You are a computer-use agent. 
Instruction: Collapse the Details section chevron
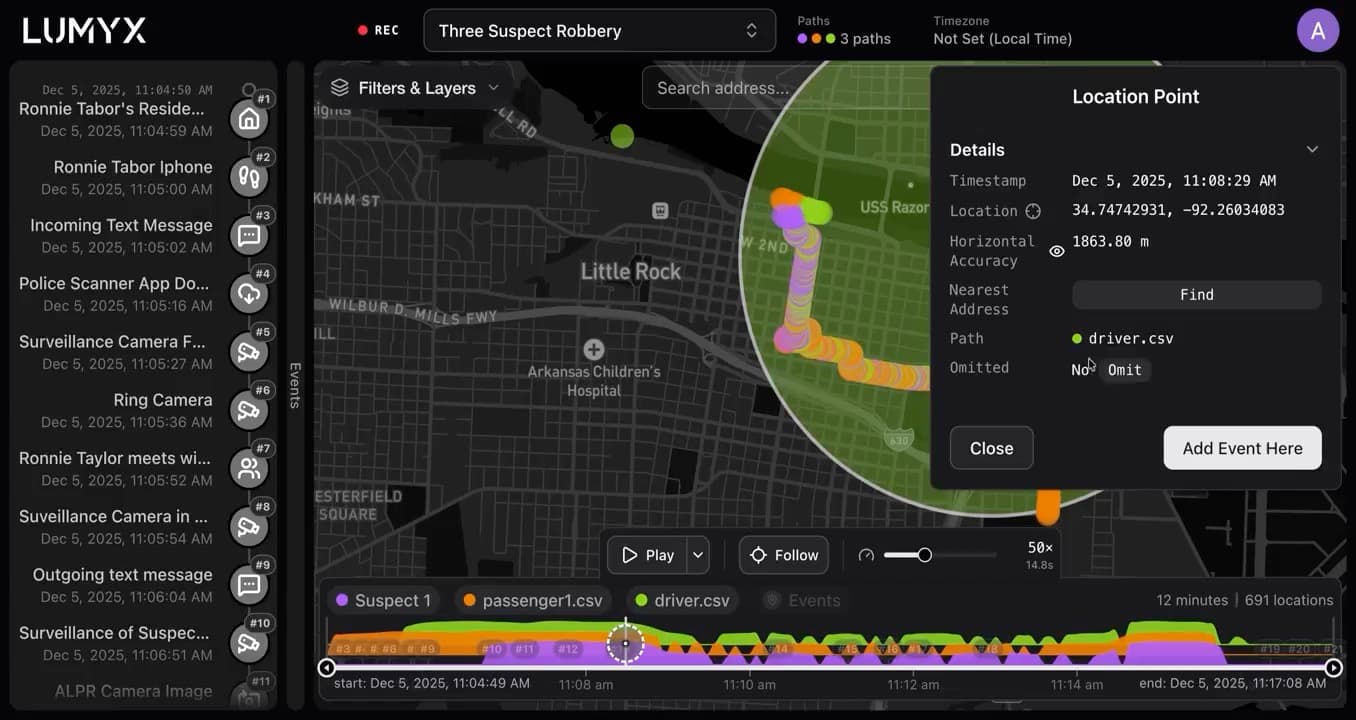1312,149
